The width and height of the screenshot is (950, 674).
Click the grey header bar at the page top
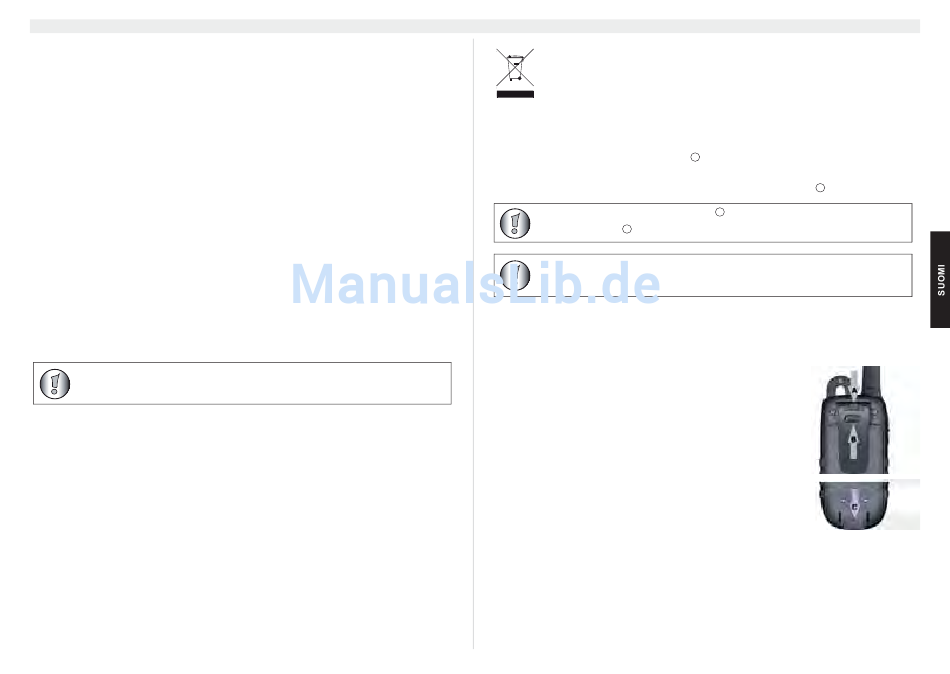point(474,26)
